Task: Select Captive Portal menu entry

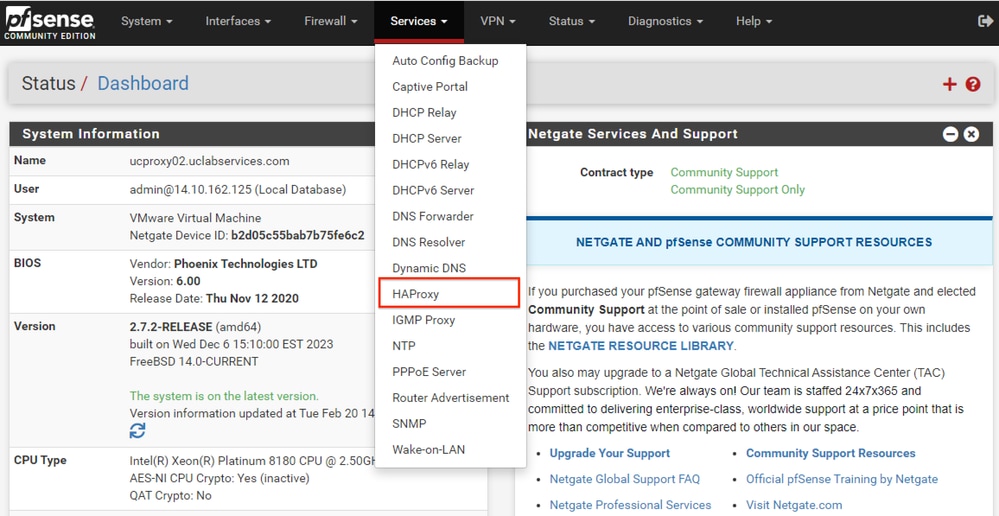Action: coord(450,87)
